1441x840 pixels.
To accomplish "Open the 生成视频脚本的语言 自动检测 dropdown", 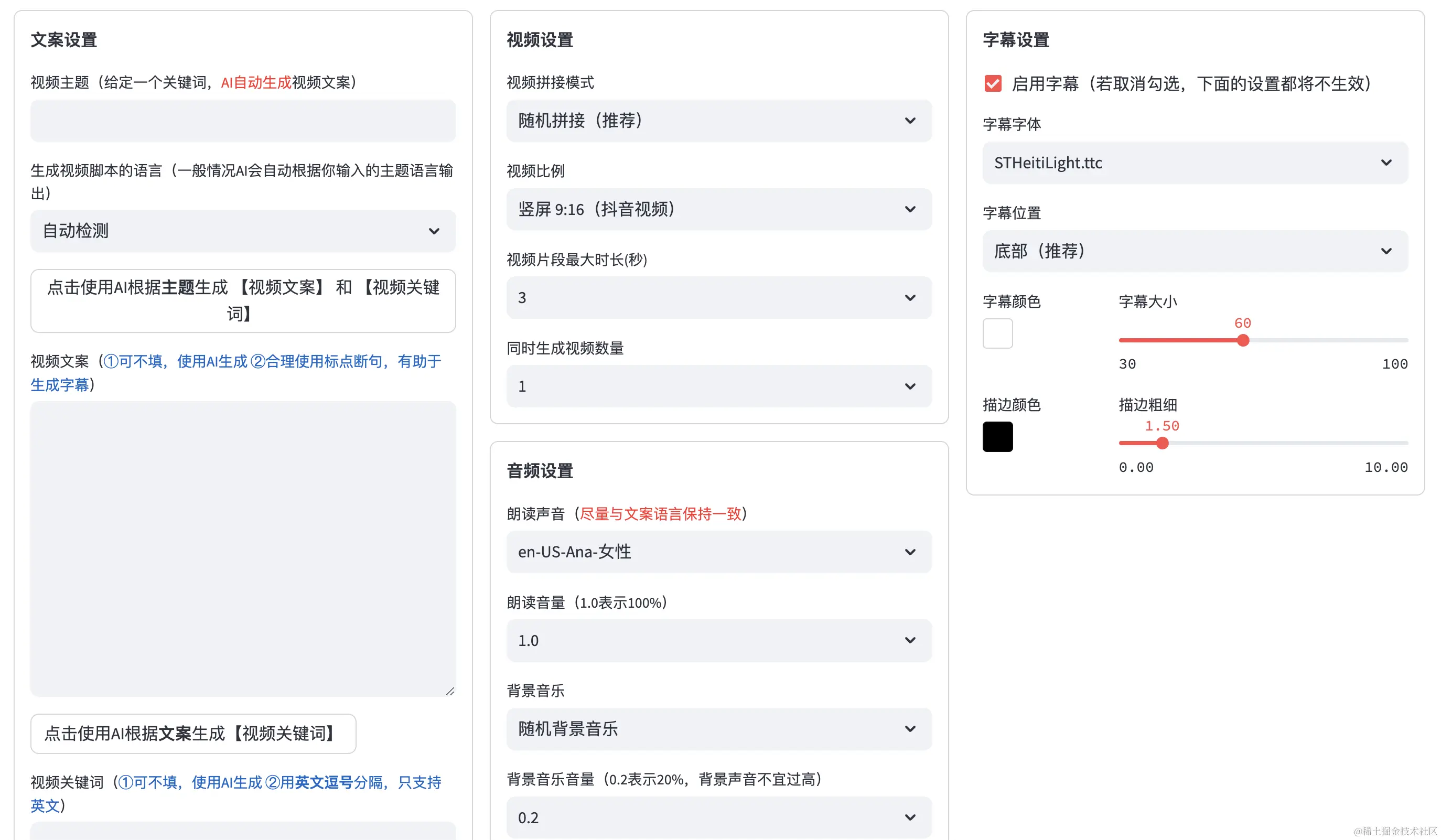I will click(x=242, y=231).
